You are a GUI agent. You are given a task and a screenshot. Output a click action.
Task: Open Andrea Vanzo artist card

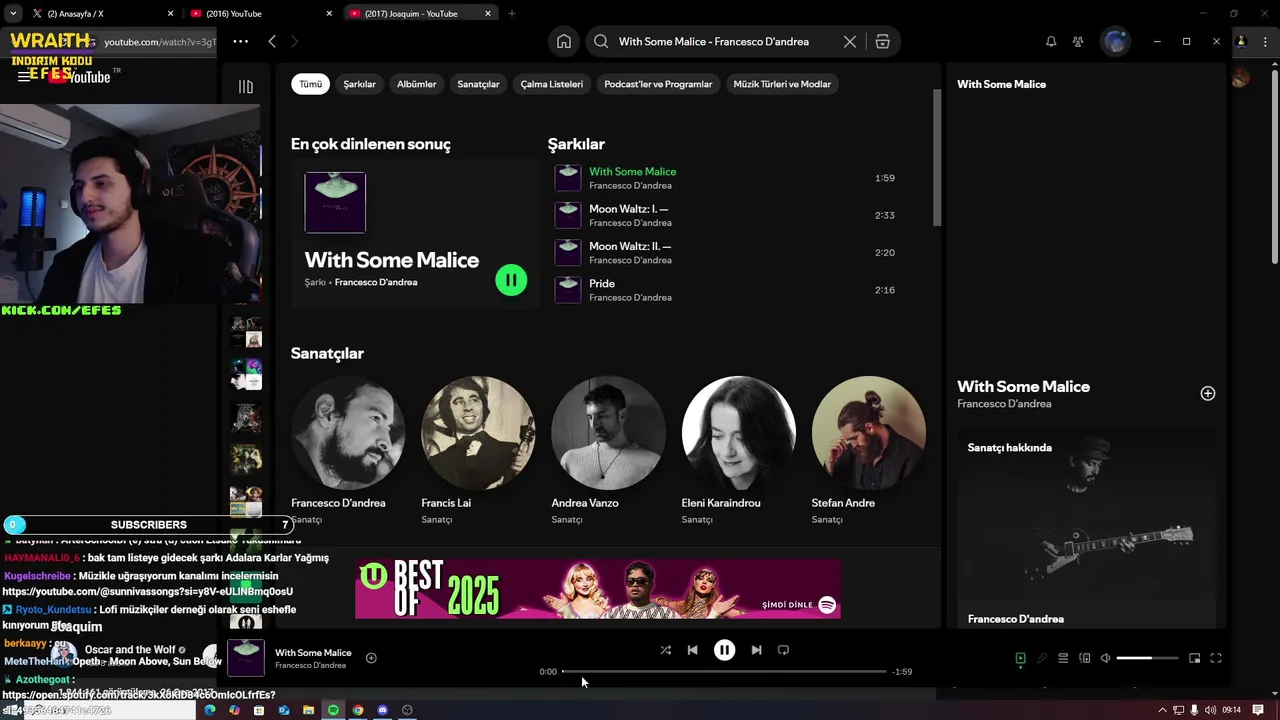[608, 449]
